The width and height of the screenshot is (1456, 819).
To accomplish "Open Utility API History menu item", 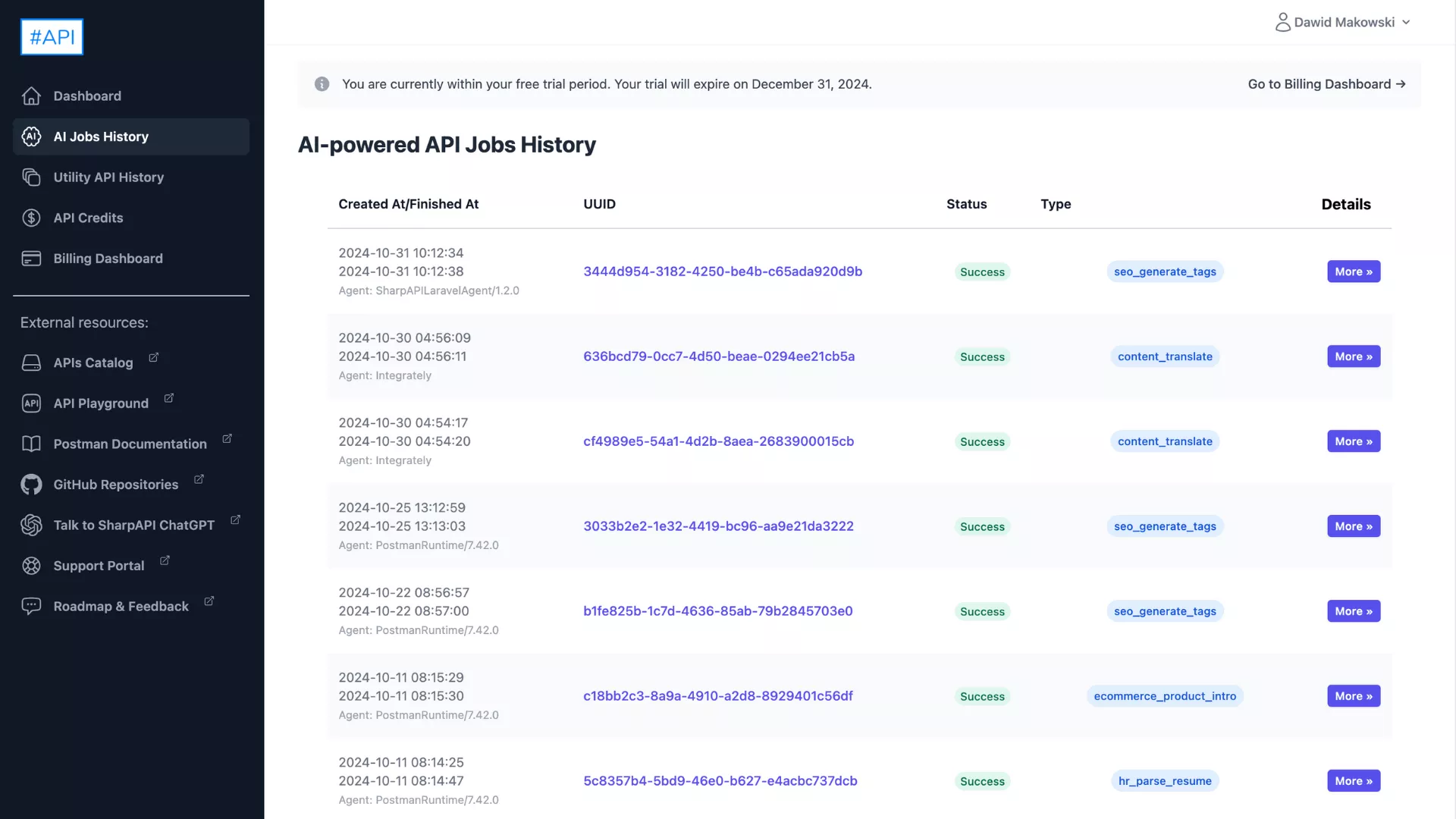I will [x=108, y=177].
